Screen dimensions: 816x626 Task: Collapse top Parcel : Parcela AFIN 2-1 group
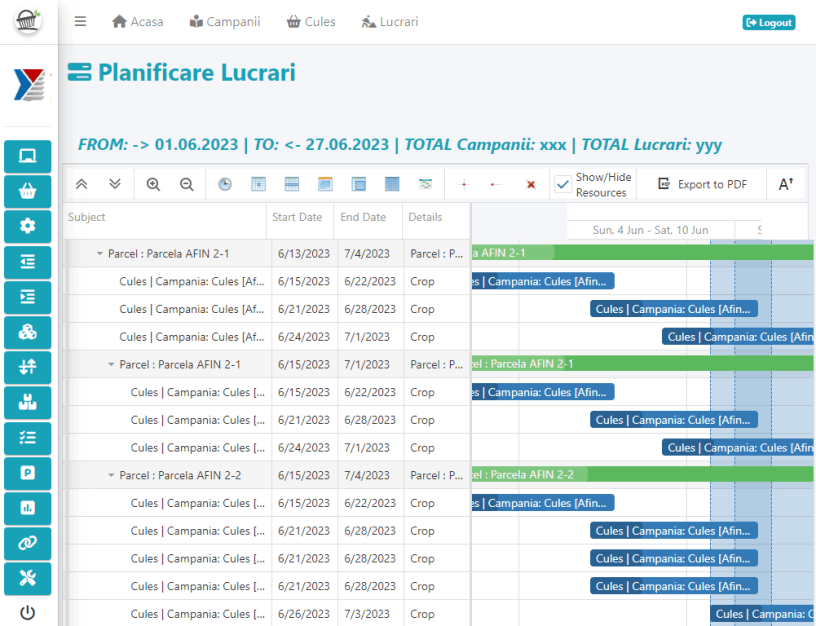(x=100, y=254)
